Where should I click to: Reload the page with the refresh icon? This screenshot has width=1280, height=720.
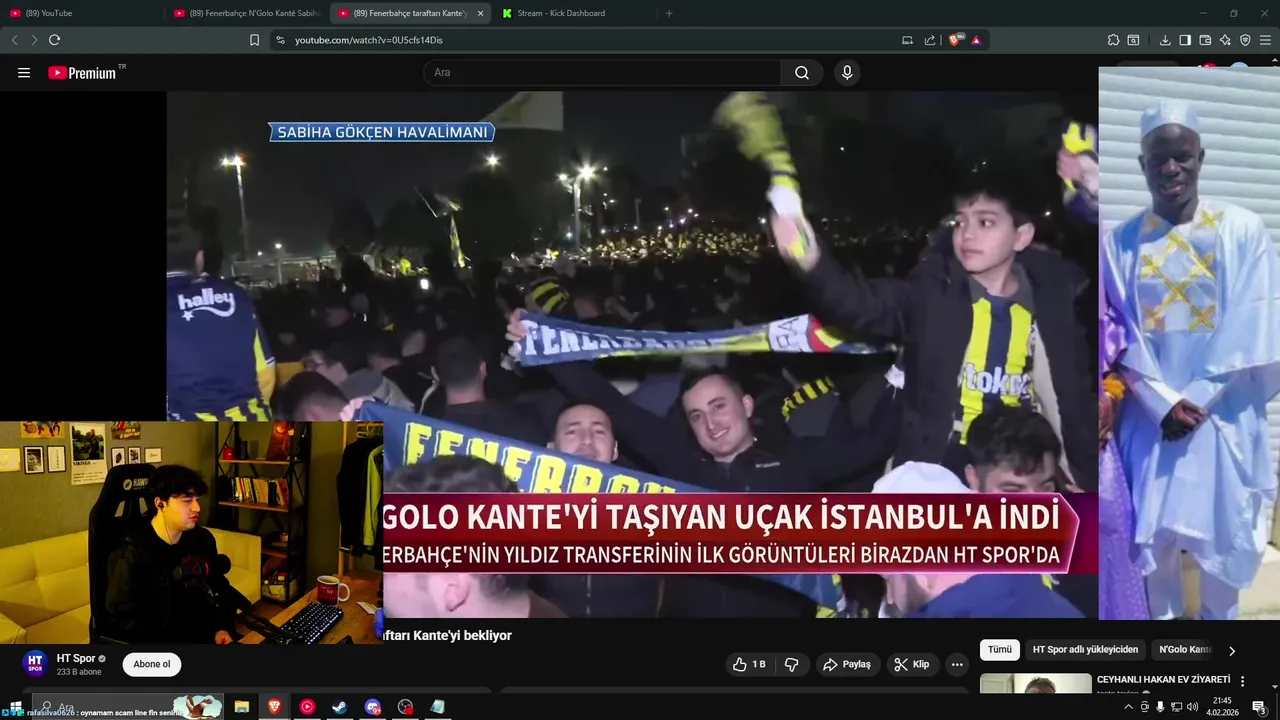click(x=54, y=40)
